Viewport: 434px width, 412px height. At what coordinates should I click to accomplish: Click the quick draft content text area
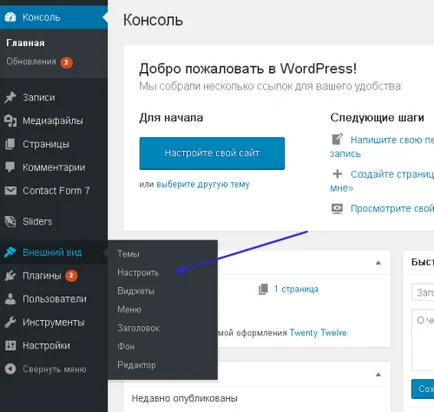[x=423, y=340]
